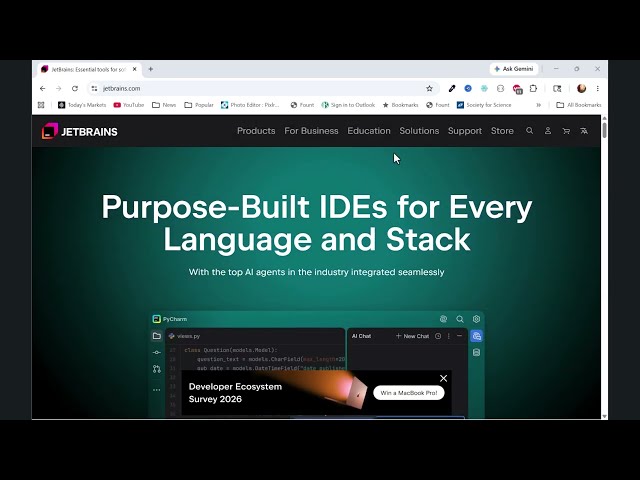Click the chat history clock icon in AI Chat

[438, 336]
